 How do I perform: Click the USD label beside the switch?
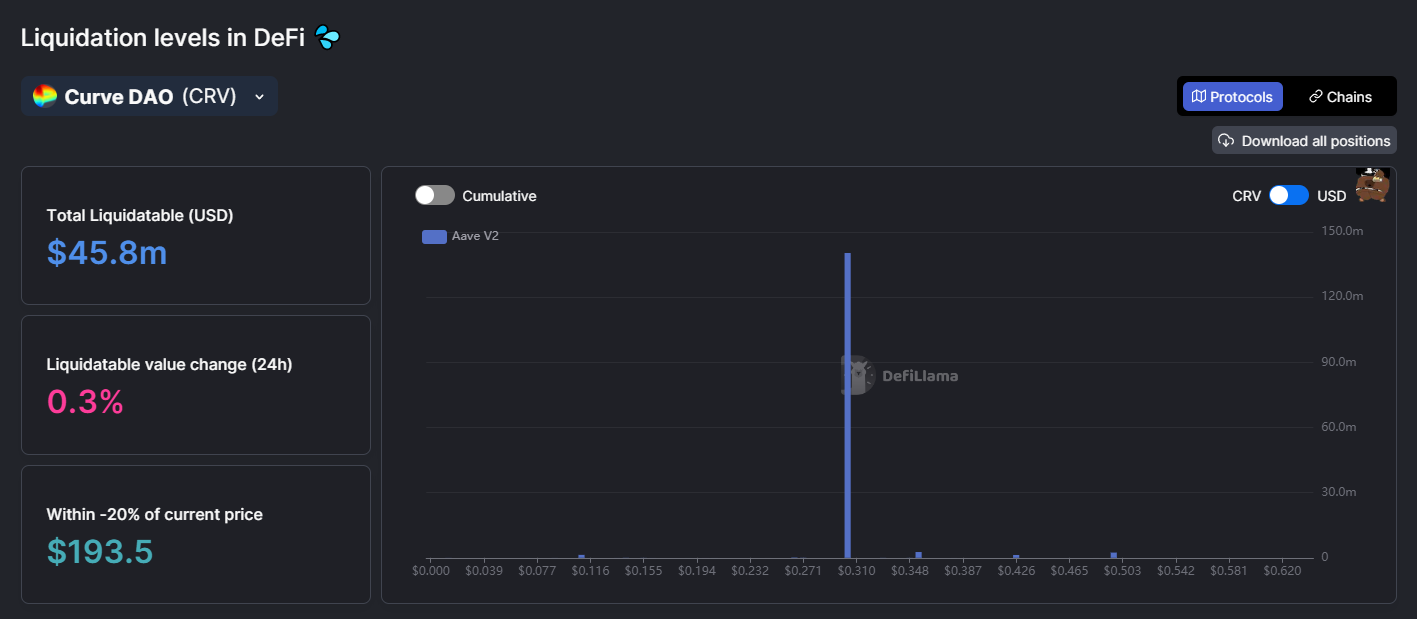pyautogui.click(x=1332, y=196)
